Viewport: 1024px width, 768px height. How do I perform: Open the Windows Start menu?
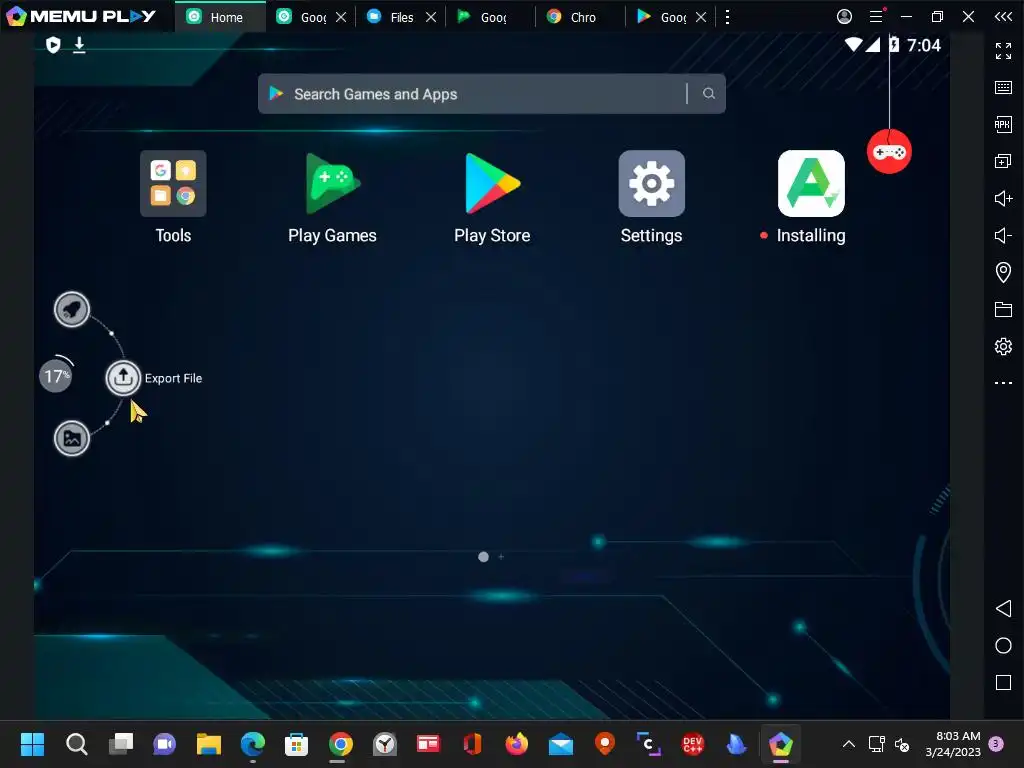tap(32, 744)
